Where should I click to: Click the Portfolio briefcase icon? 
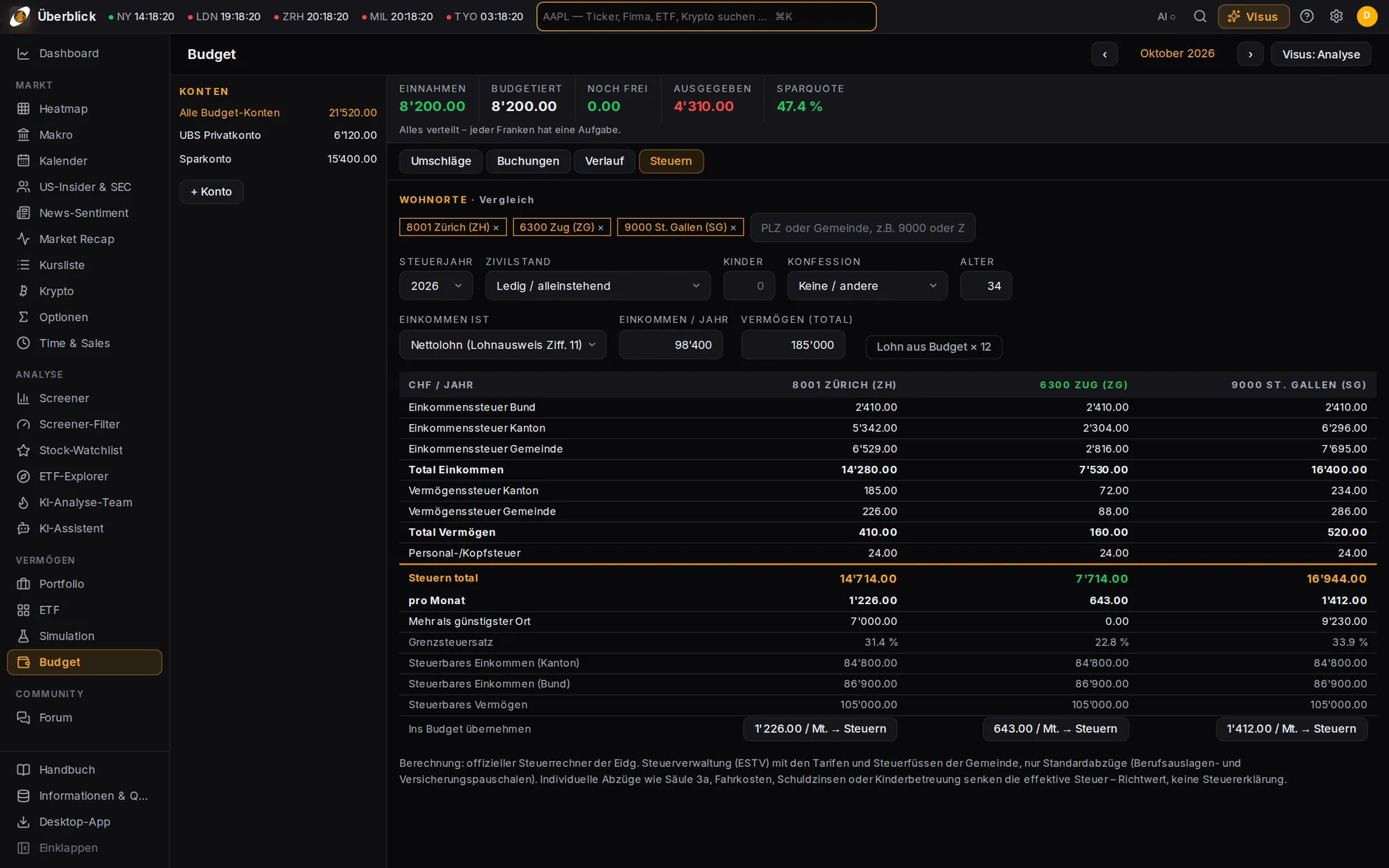point(24,584)
